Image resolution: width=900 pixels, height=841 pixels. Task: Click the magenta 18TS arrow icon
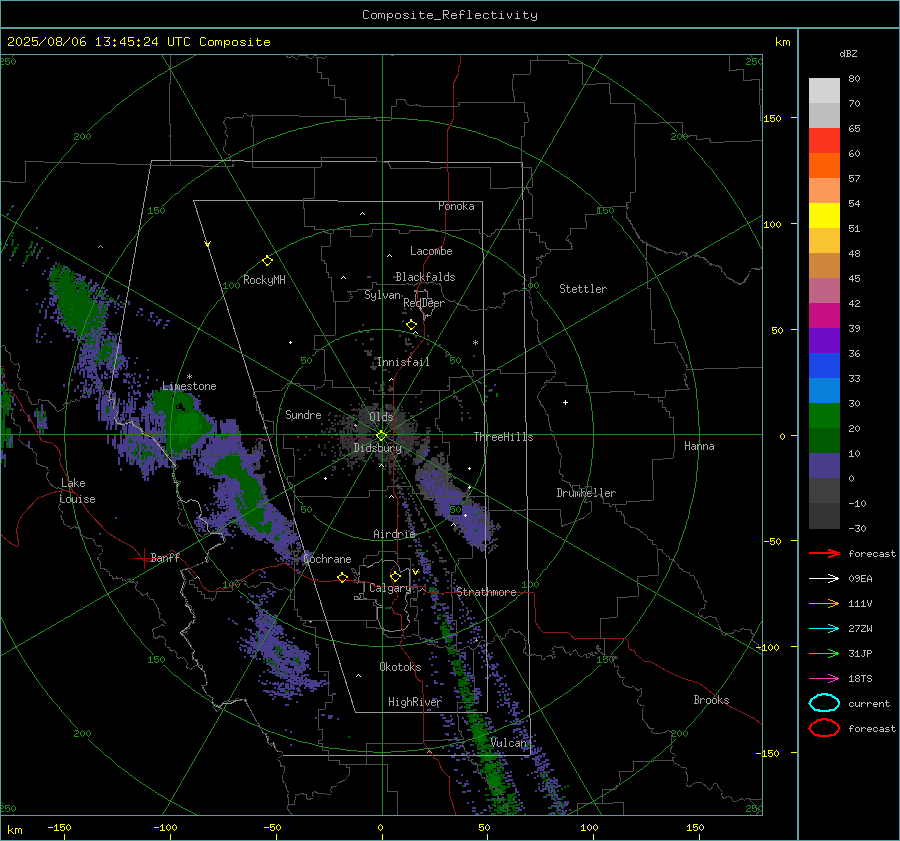[824, 679]
